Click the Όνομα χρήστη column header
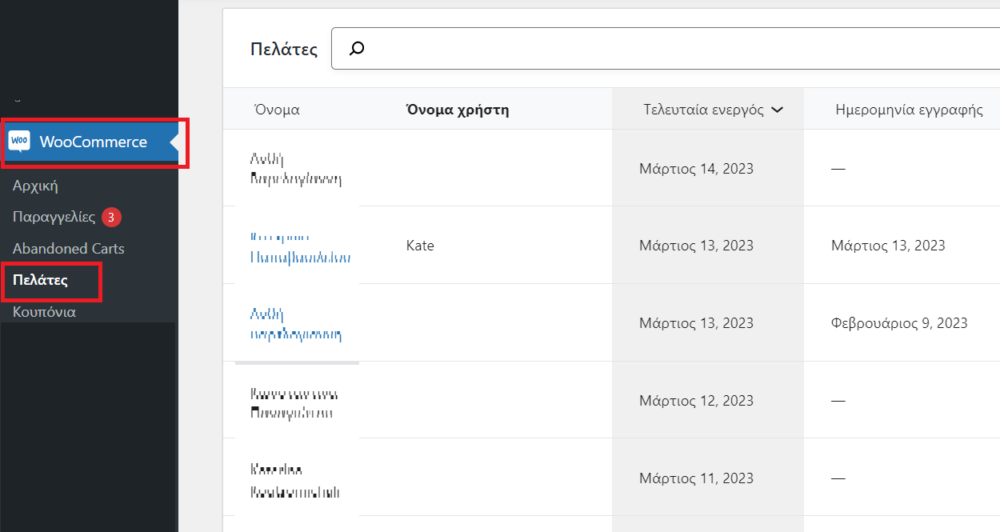Image resolution: width=1000 pixels, height=532 pixels. (x=457, y=110)
